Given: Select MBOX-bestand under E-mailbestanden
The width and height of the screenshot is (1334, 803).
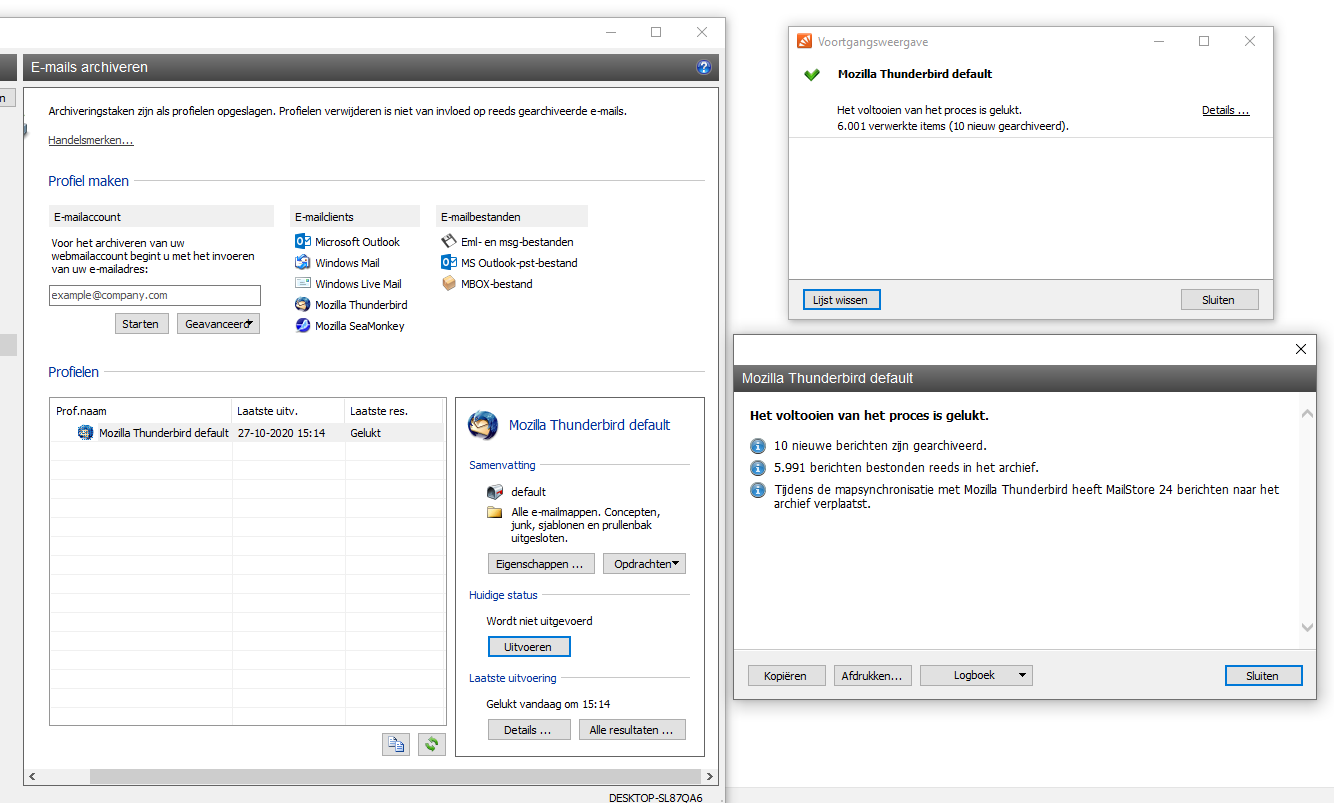Looking at the screenshot, I should click(487, 284).
